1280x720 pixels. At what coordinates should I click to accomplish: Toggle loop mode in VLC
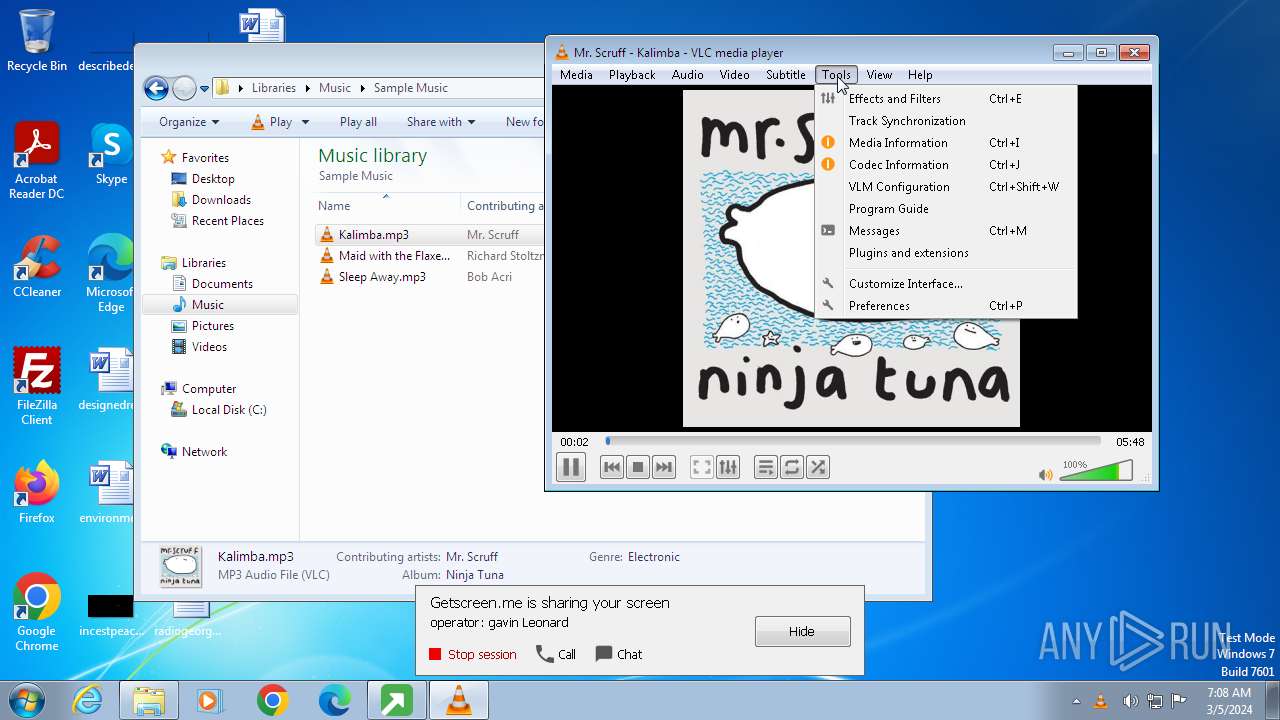click(x=792, y=467)
